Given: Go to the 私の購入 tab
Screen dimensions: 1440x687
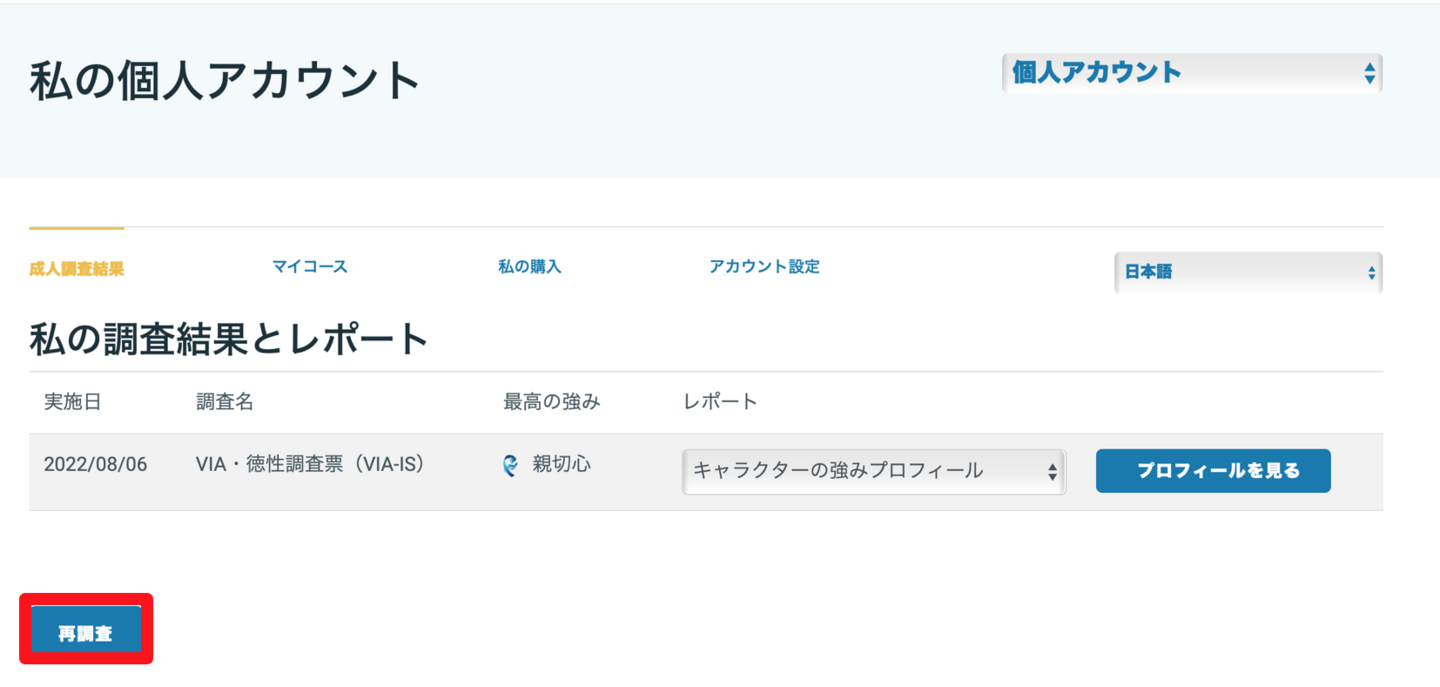Looking at the screenshot, I should pyautogui.click(x=530, y=267).
